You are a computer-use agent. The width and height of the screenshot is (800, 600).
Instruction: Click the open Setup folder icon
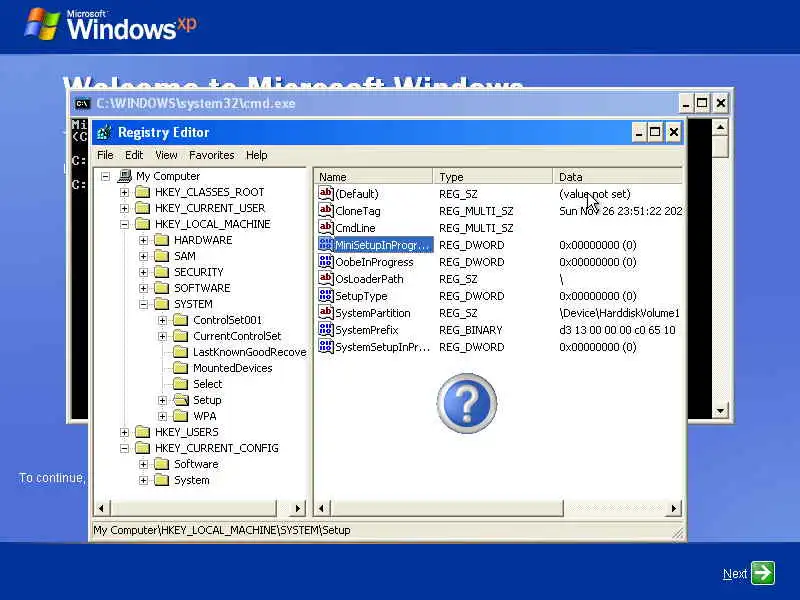181,400
